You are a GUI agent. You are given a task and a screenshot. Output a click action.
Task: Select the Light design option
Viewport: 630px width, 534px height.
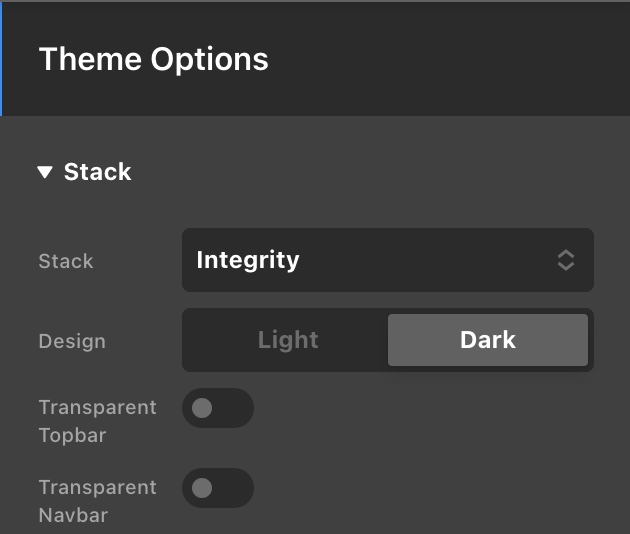point(287,340)
